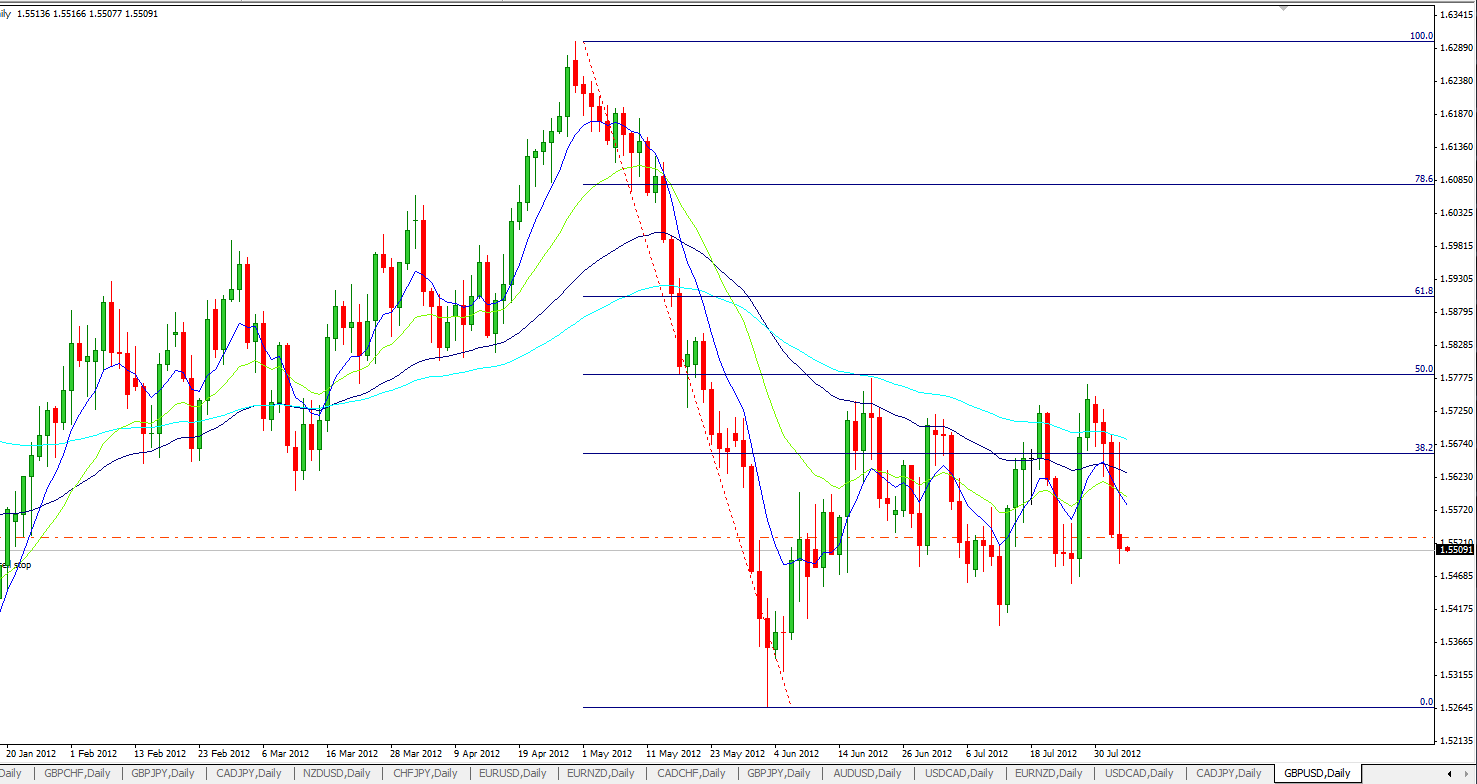Select the 100.0 Fibonacci level label
1477x784 pixels.
click(1421, 36)
